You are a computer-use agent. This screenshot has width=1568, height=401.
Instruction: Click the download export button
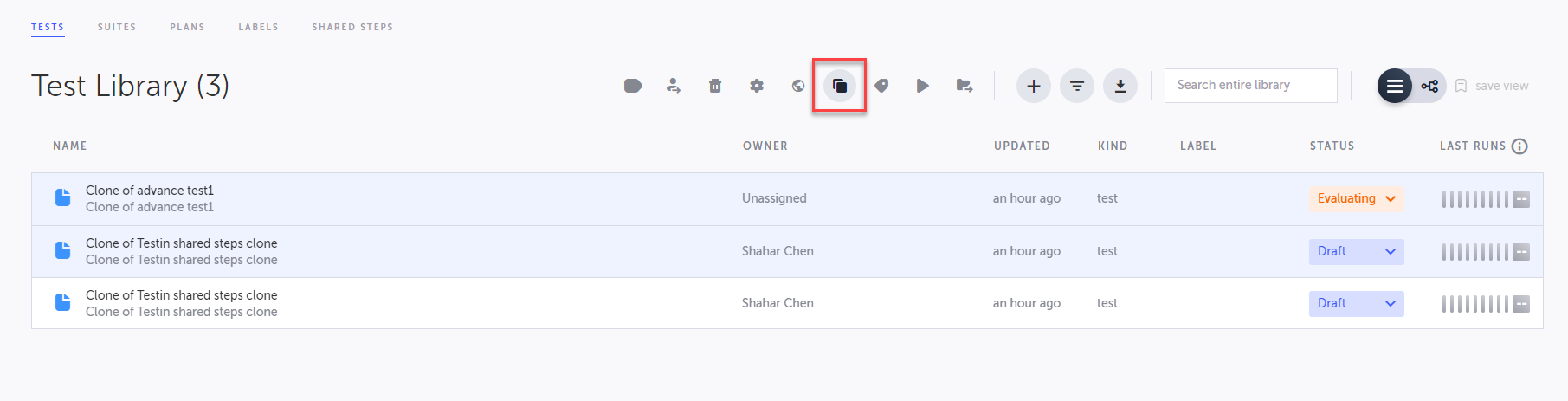pyautogui.click(x=1120, y=86)
